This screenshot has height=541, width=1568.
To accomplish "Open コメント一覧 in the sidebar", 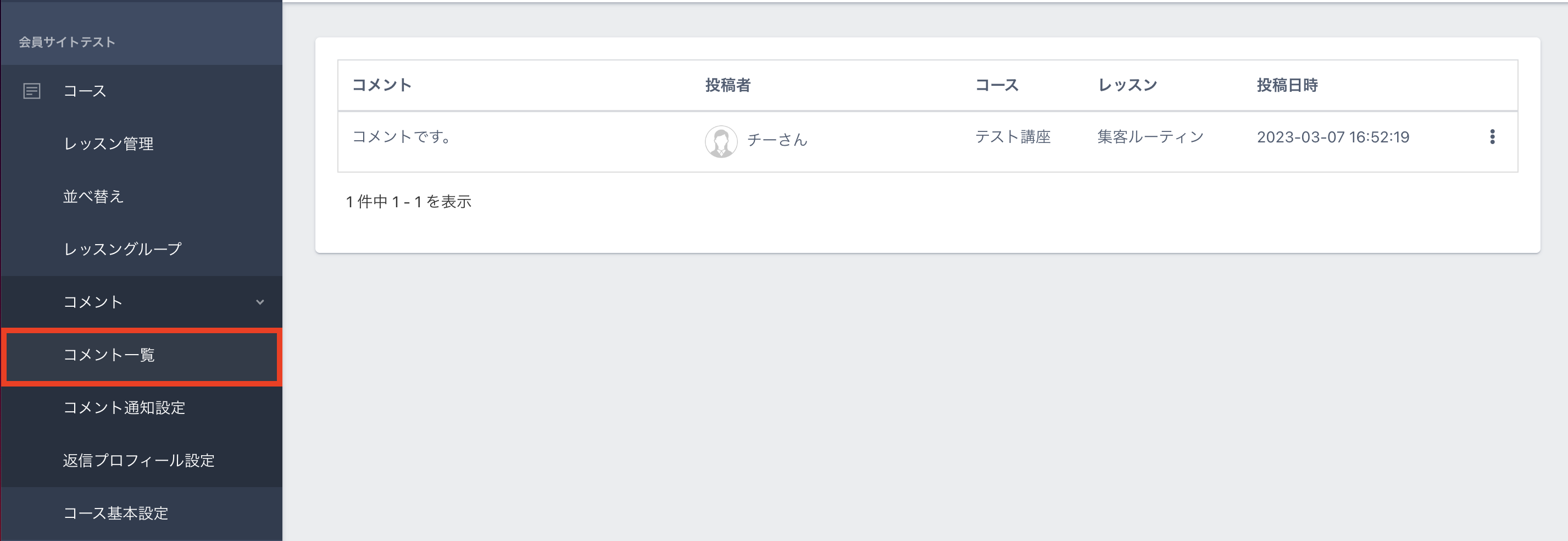I will (x=109, y=355).
